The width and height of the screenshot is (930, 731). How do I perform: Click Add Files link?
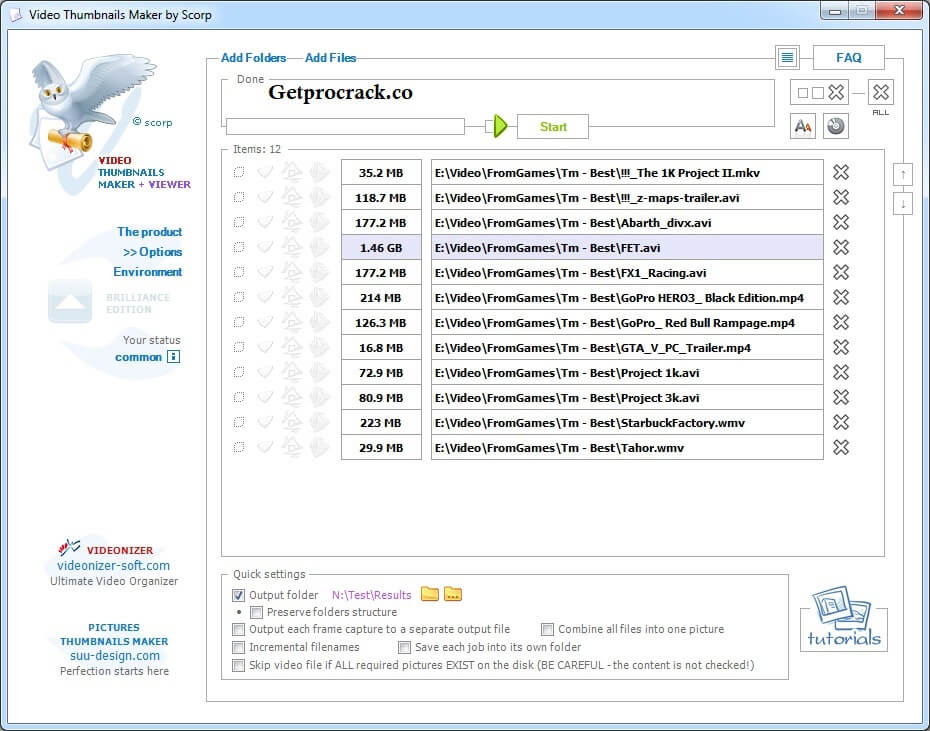[x=330, y=58]
